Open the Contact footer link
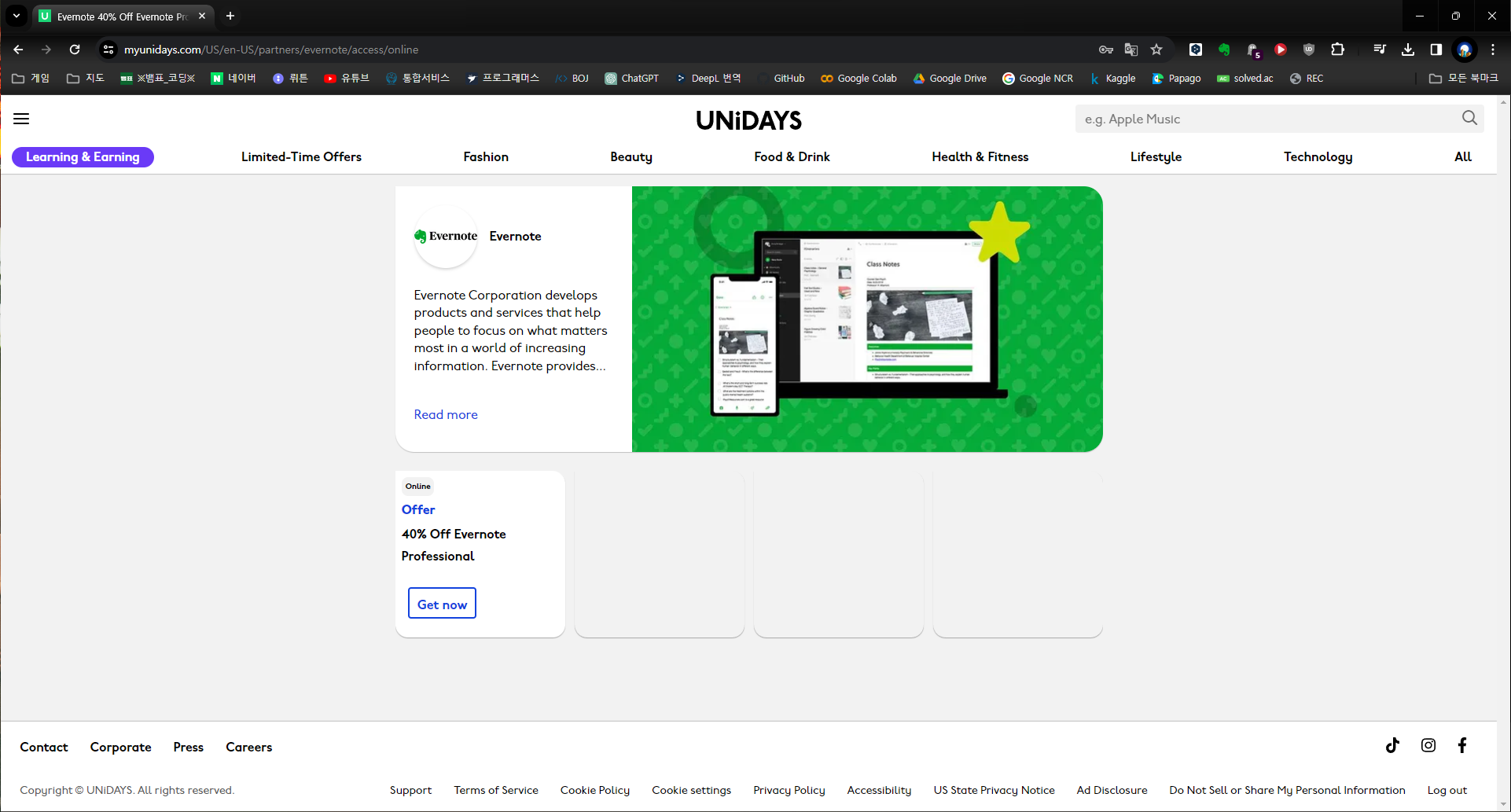Screen dimensions: 1511x812 point(44,747)
